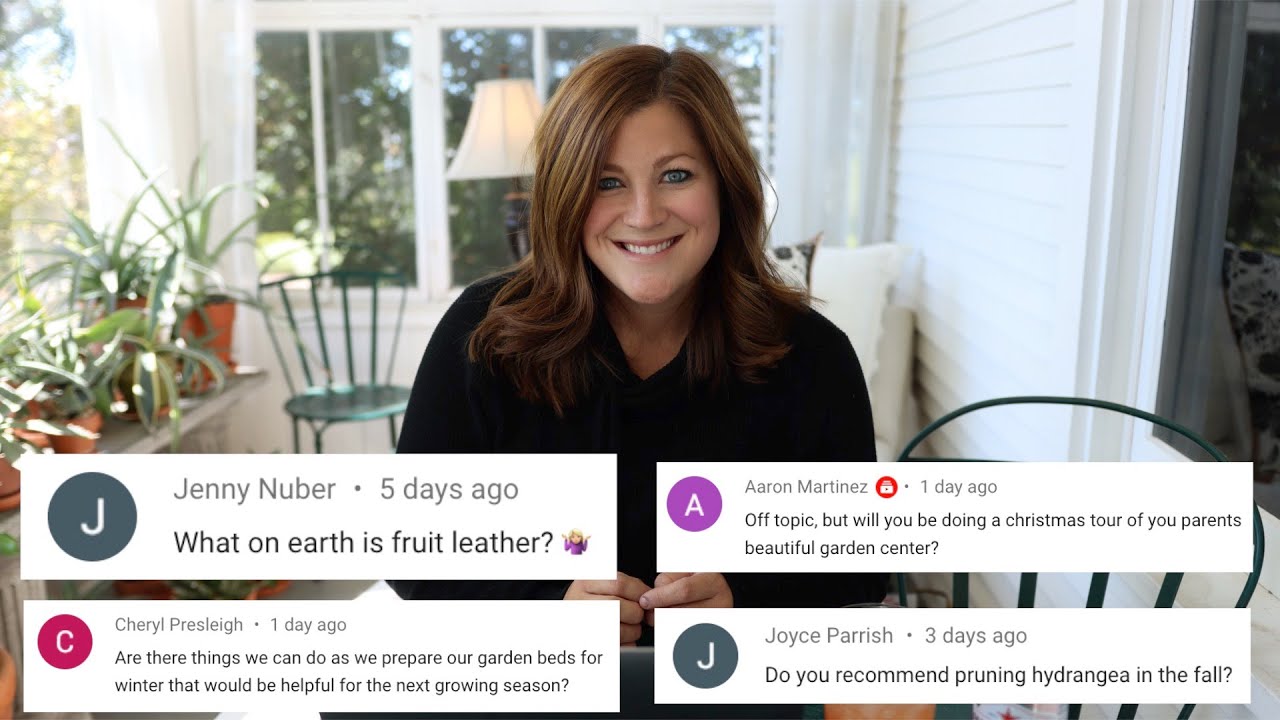This screenshot has height=720, width=1280.
Task: Click Aaron Martinez's purple A avatar
Action: [694, 505]
